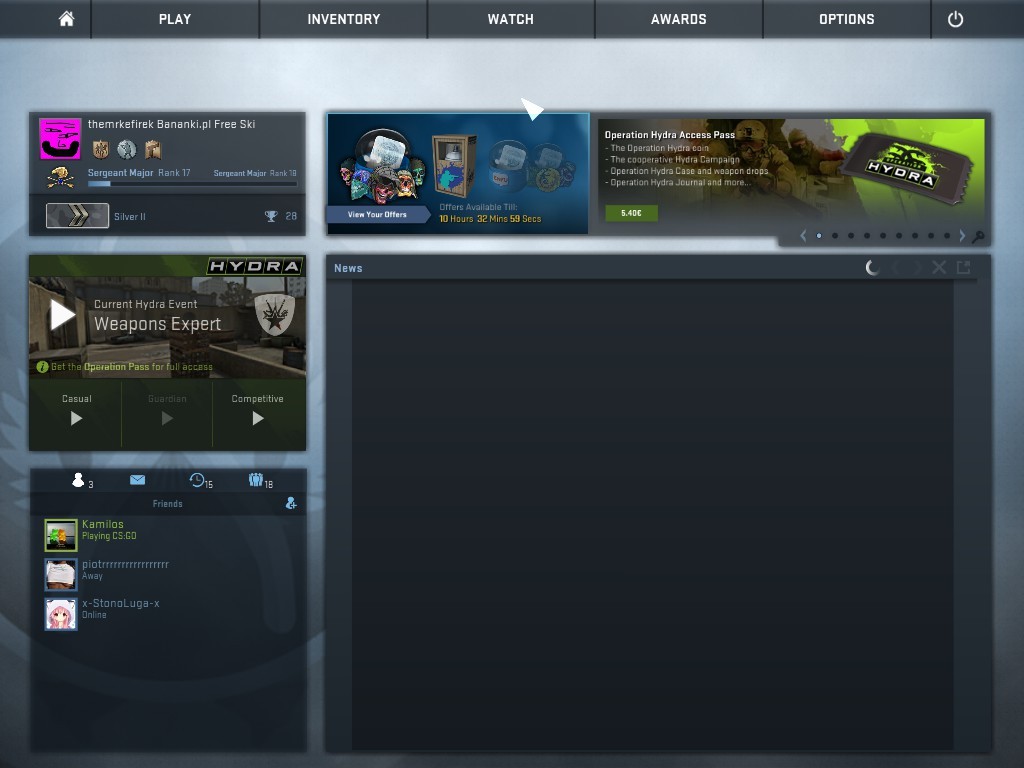Click the silver coin badge icon
1024x768 pixels.
click(127, 150)
